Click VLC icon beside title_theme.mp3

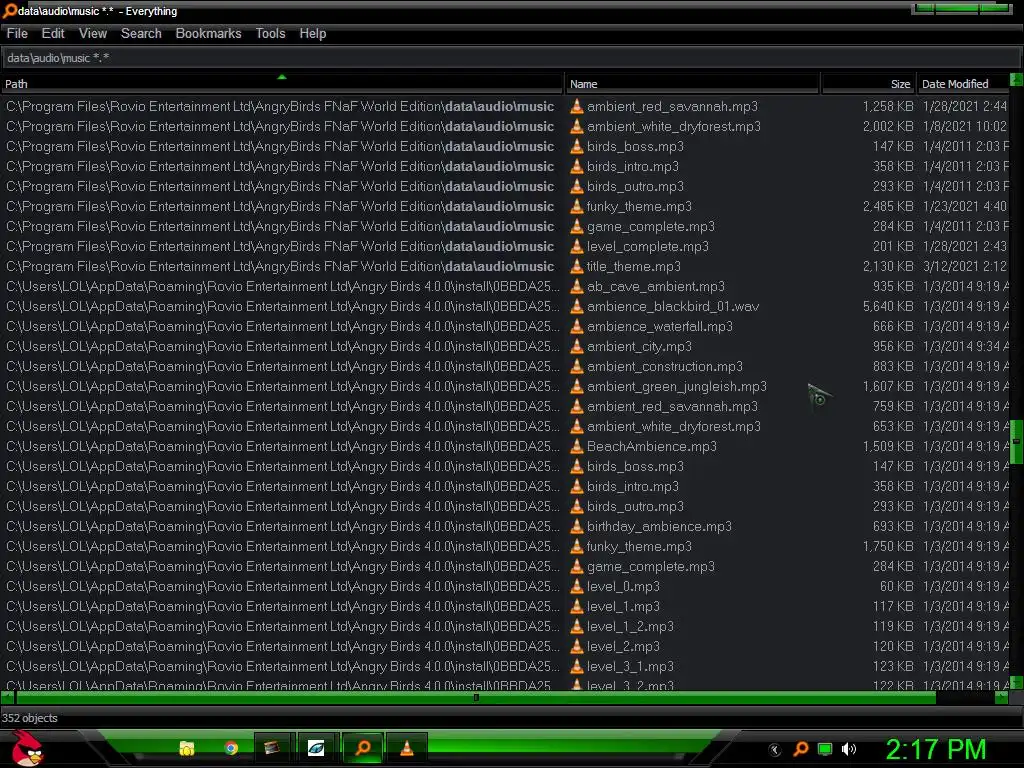pos(577,266)
